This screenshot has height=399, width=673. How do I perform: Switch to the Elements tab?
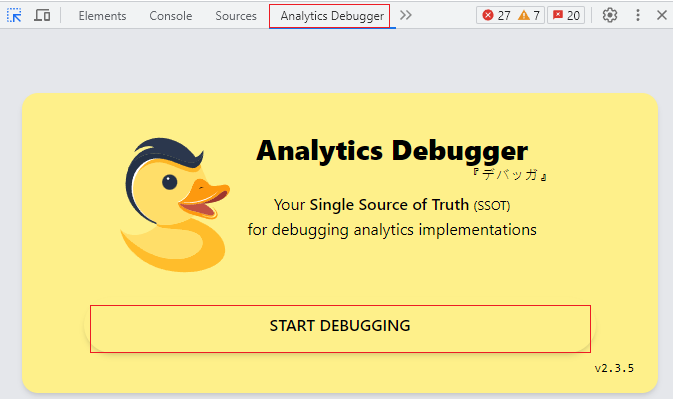tap(102, 16)
